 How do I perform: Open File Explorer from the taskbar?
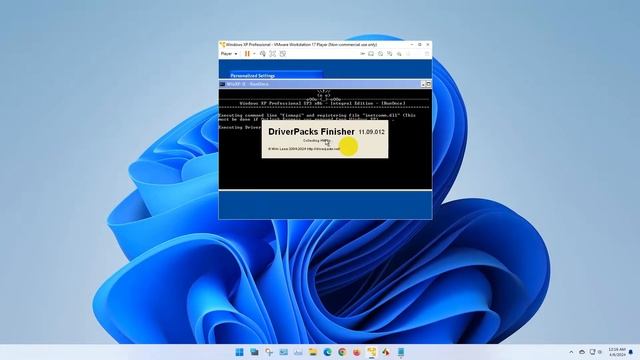click(313, 352)
